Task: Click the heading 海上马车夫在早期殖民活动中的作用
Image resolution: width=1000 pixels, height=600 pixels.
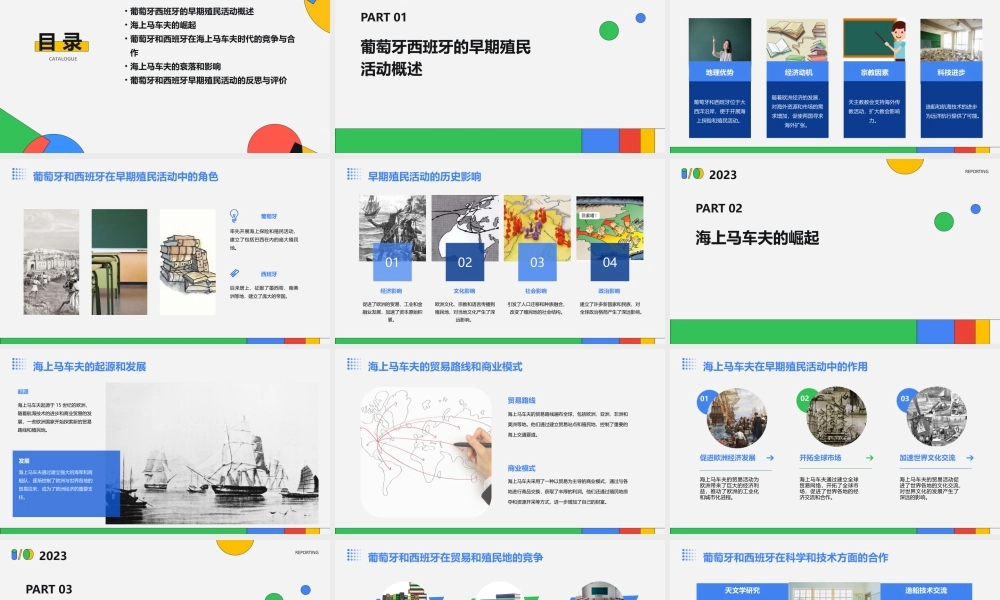Action: tap(785, 367)
